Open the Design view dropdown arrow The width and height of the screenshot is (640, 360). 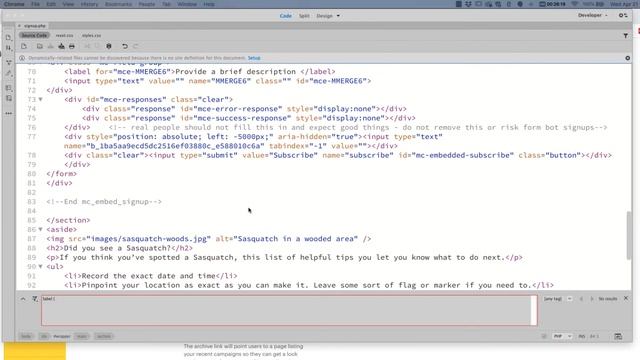pyautogui.click(x=338, y=16)
